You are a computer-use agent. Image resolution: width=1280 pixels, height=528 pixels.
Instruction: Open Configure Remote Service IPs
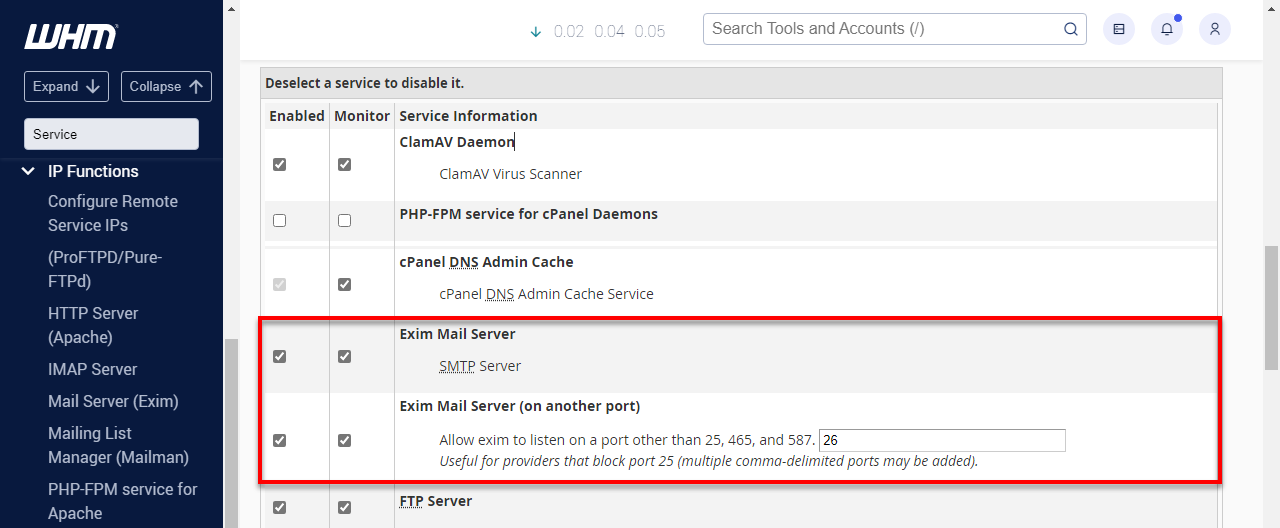pos(113,213)
